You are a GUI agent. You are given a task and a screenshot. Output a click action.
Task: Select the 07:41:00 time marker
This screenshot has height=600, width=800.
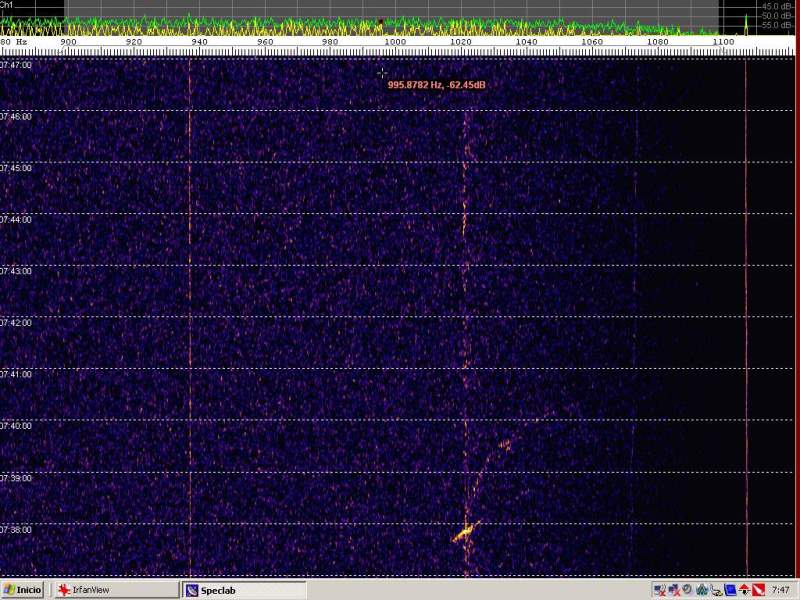(16, 374)
